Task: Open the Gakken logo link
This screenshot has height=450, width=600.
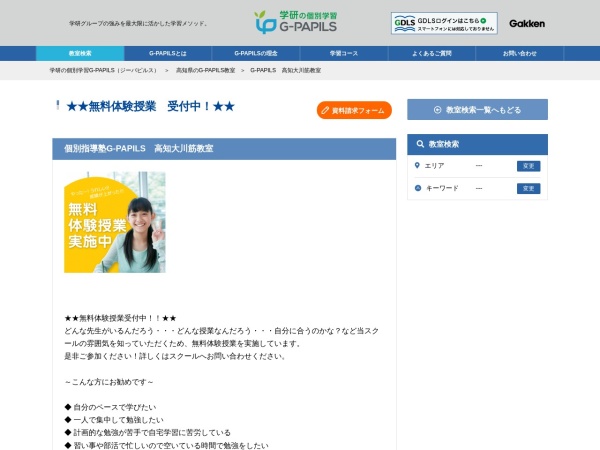Action: point(527,23)
